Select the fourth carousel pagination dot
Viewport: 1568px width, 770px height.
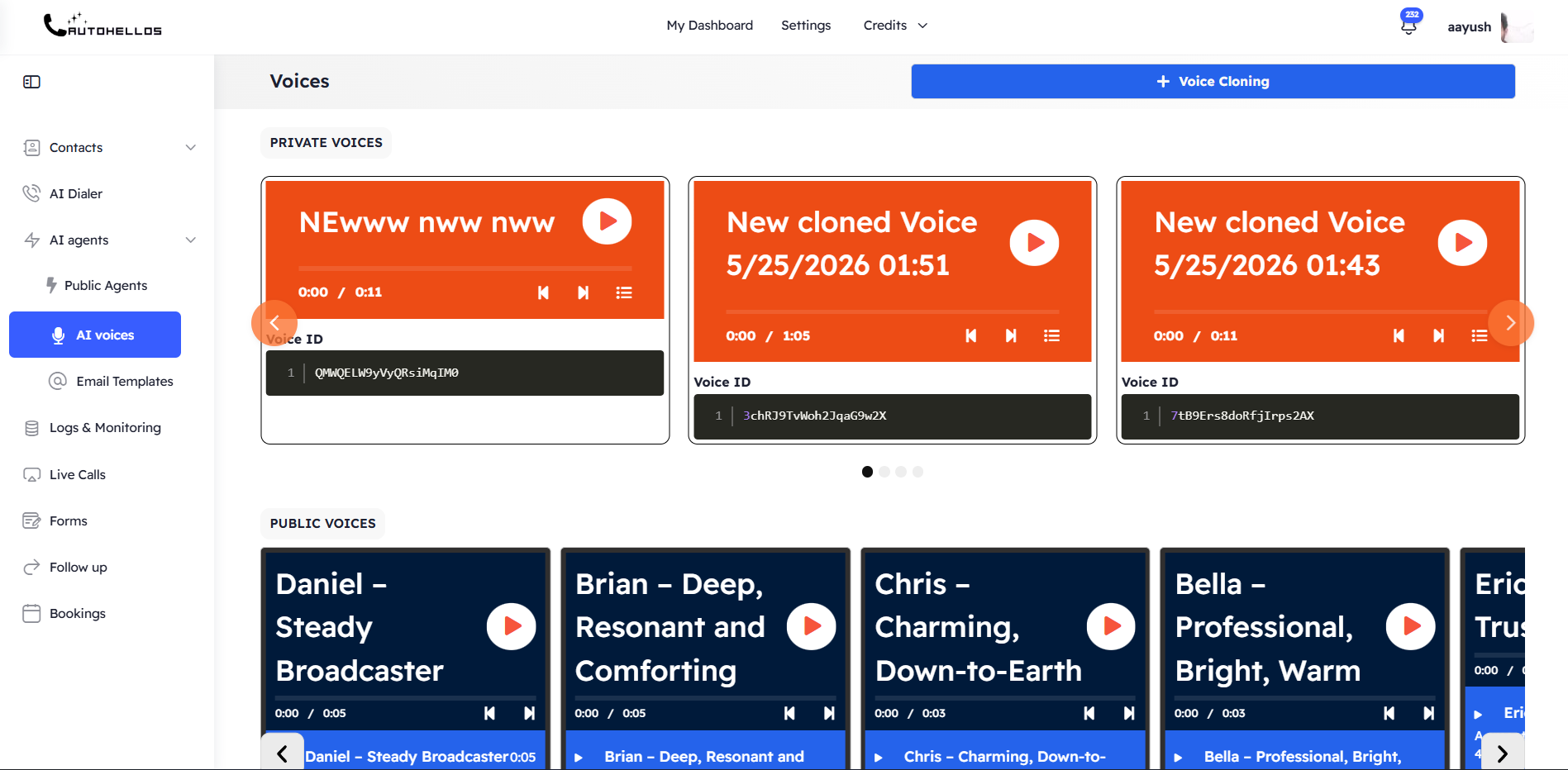[x=917, y=472]
